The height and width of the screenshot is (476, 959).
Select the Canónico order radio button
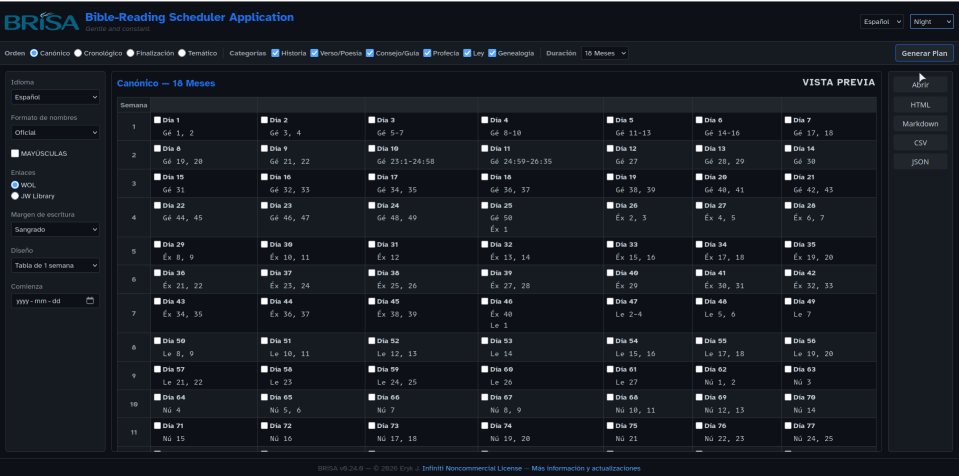click(34, 53)
